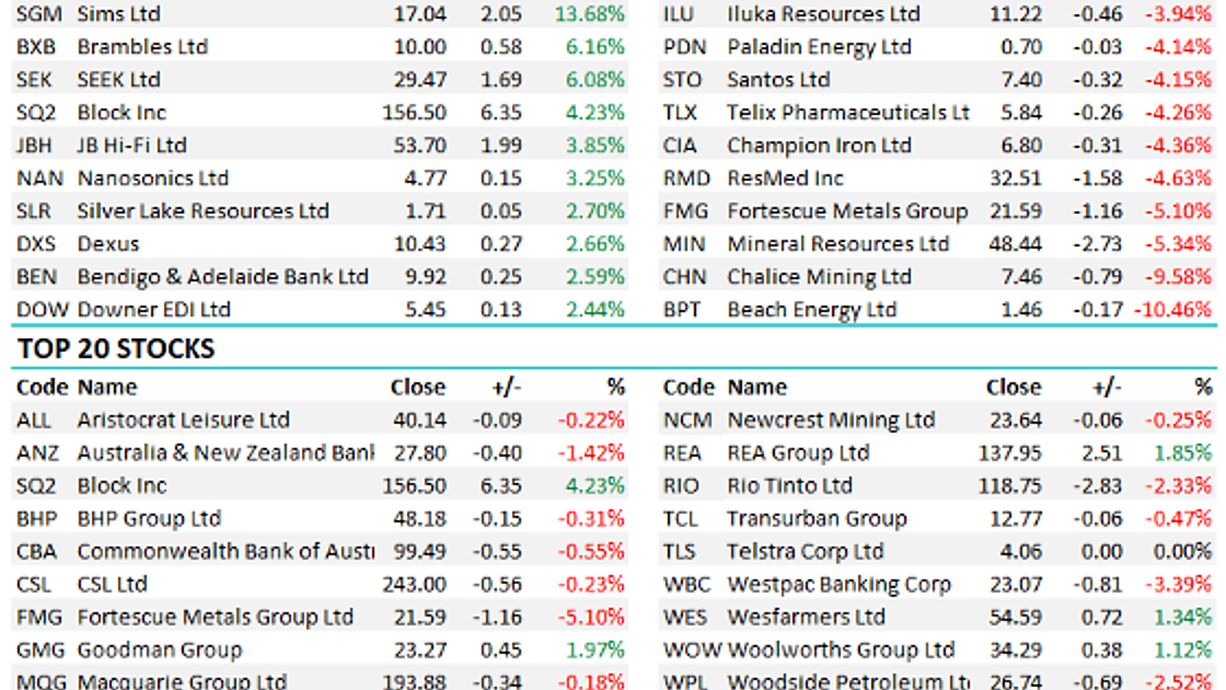The height and width of the screenshot is (690, 1226).
Task: Click 'Bendigo & Adelaide Bank Ltd'
Action: point(222,277)
